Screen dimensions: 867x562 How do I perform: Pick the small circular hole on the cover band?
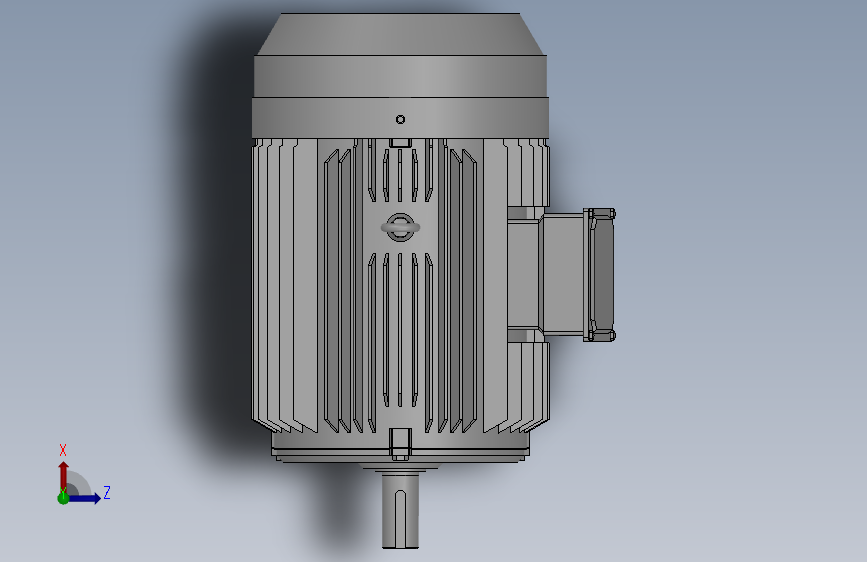400,119
